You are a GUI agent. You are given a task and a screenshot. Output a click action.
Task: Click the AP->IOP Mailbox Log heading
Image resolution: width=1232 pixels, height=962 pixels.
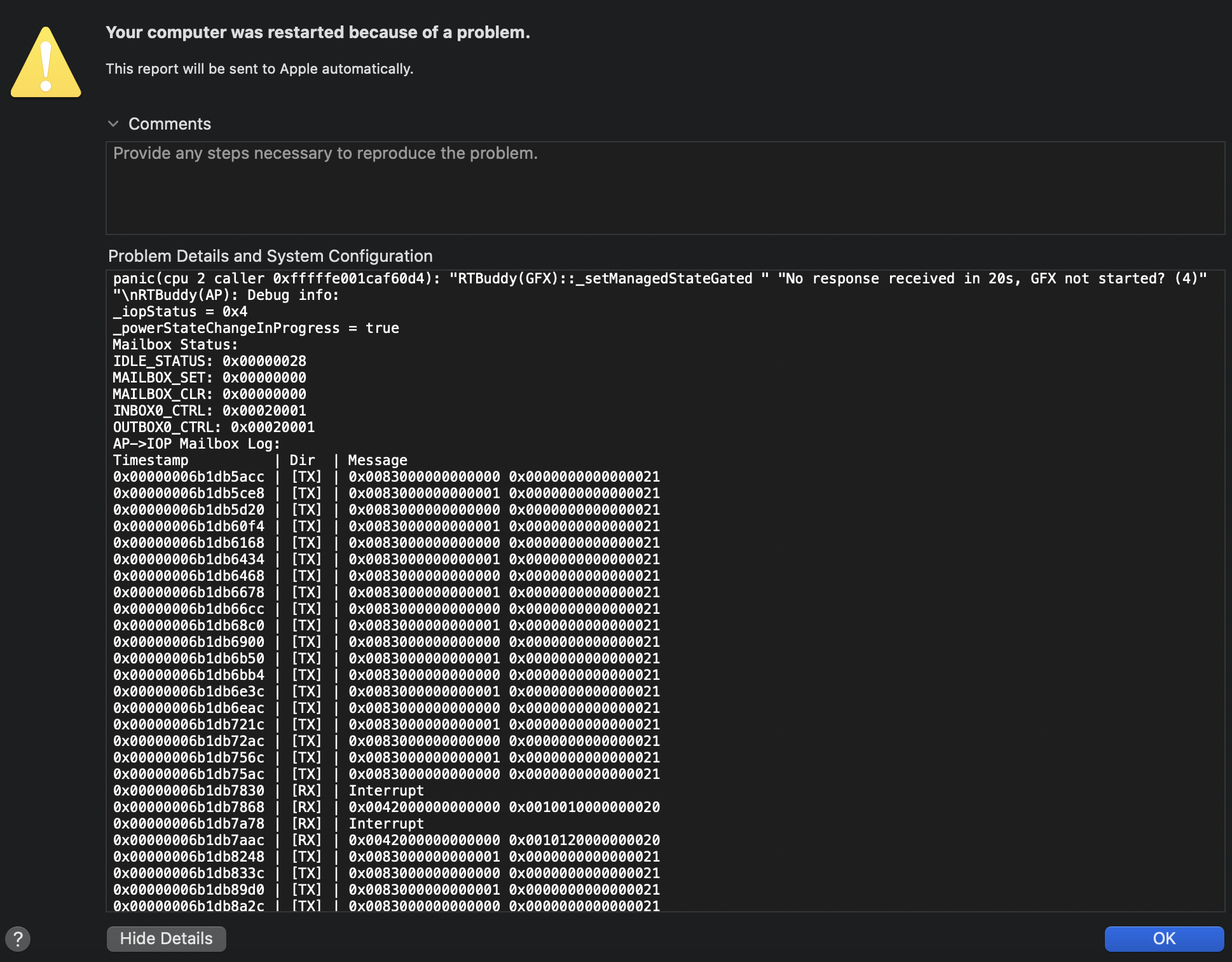coord(196,444)
